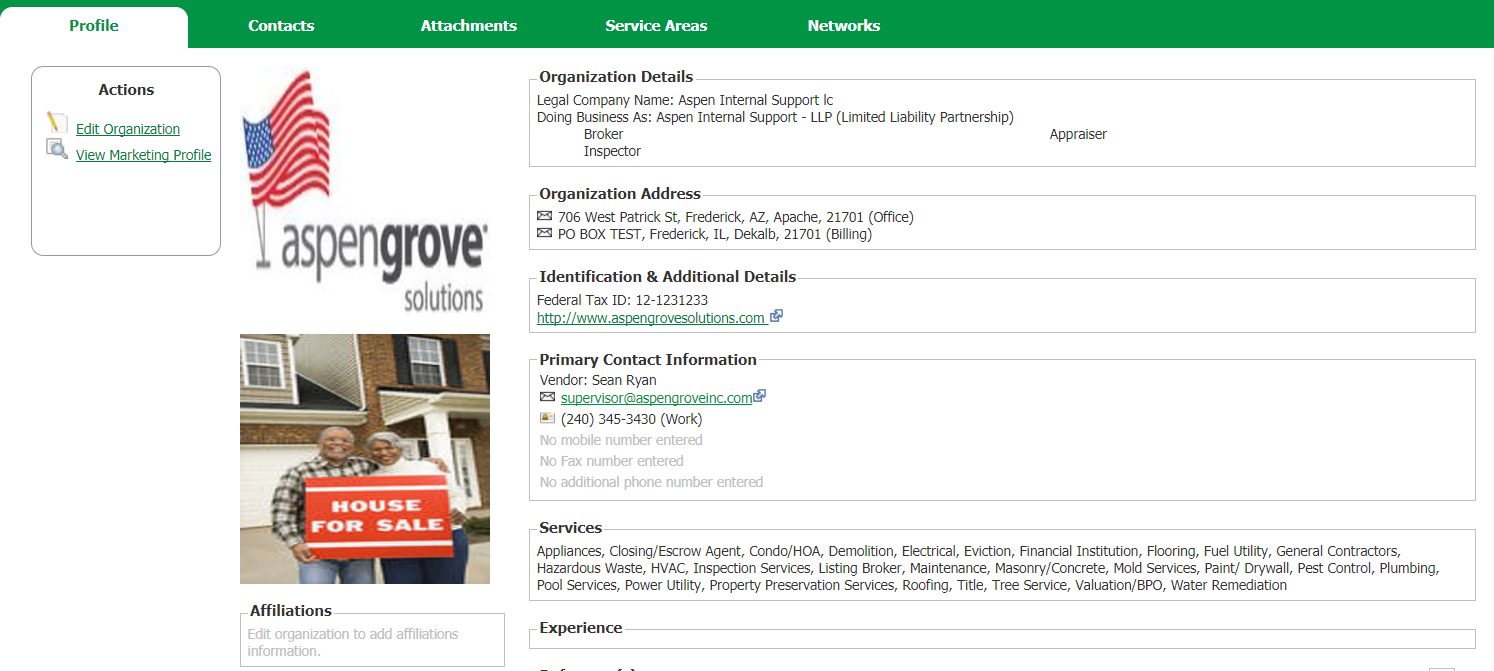Click the Identification & Additional Details heading

coord(668,277)
